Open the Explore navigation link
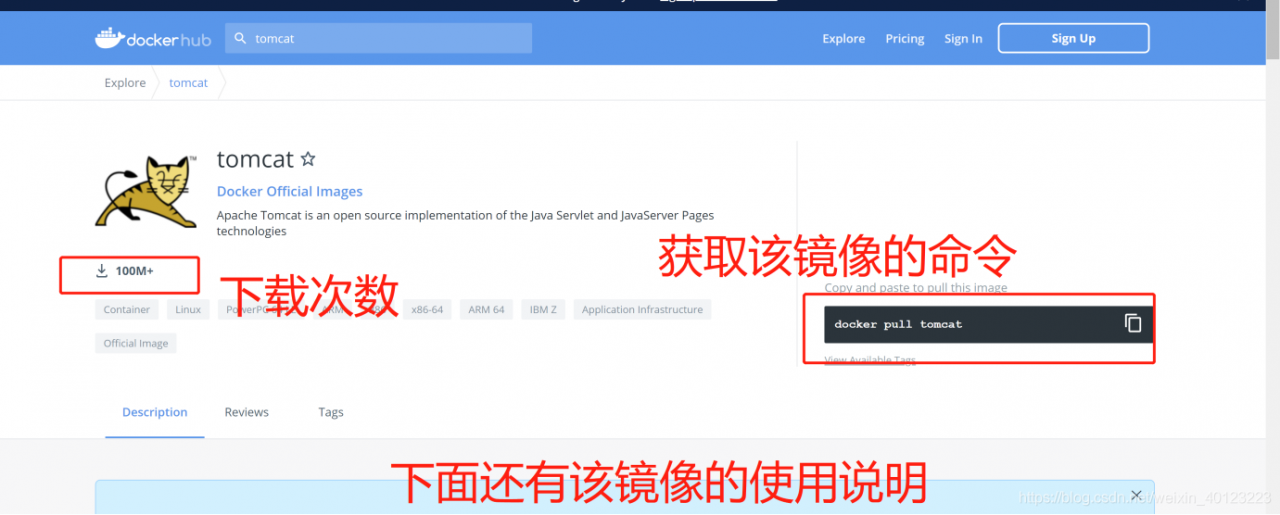Screen dimensions: 1280x515 coord(843,38)
